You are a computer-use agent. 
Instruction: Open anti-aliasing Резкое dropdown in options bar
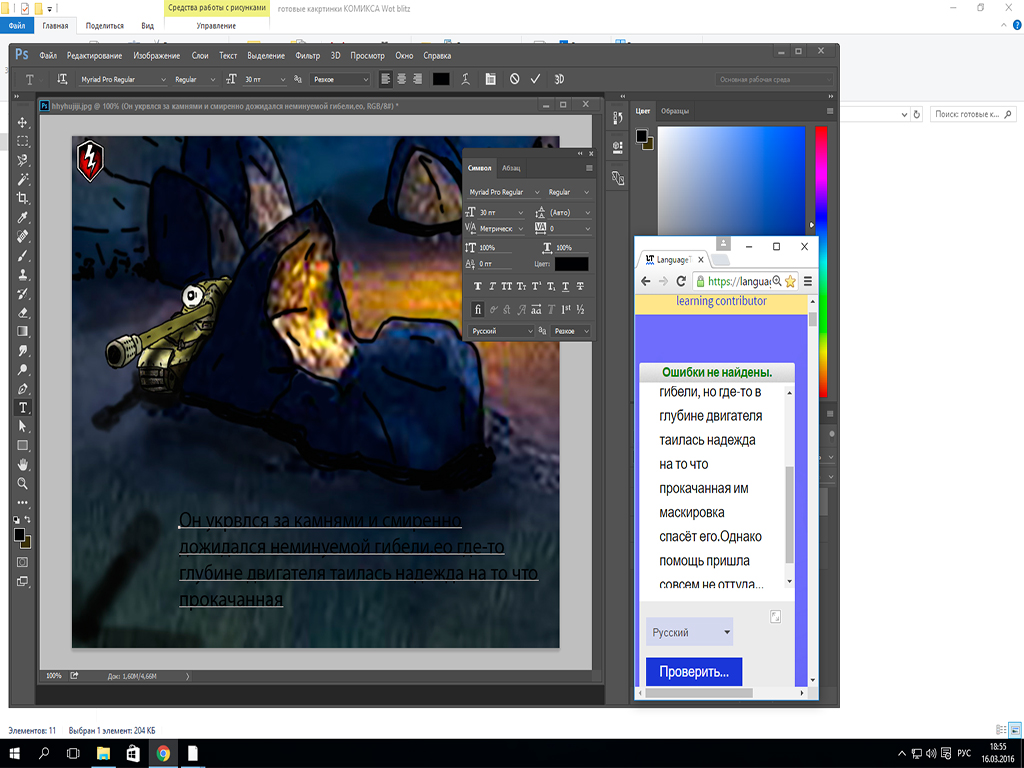click(x=340, y=79)
